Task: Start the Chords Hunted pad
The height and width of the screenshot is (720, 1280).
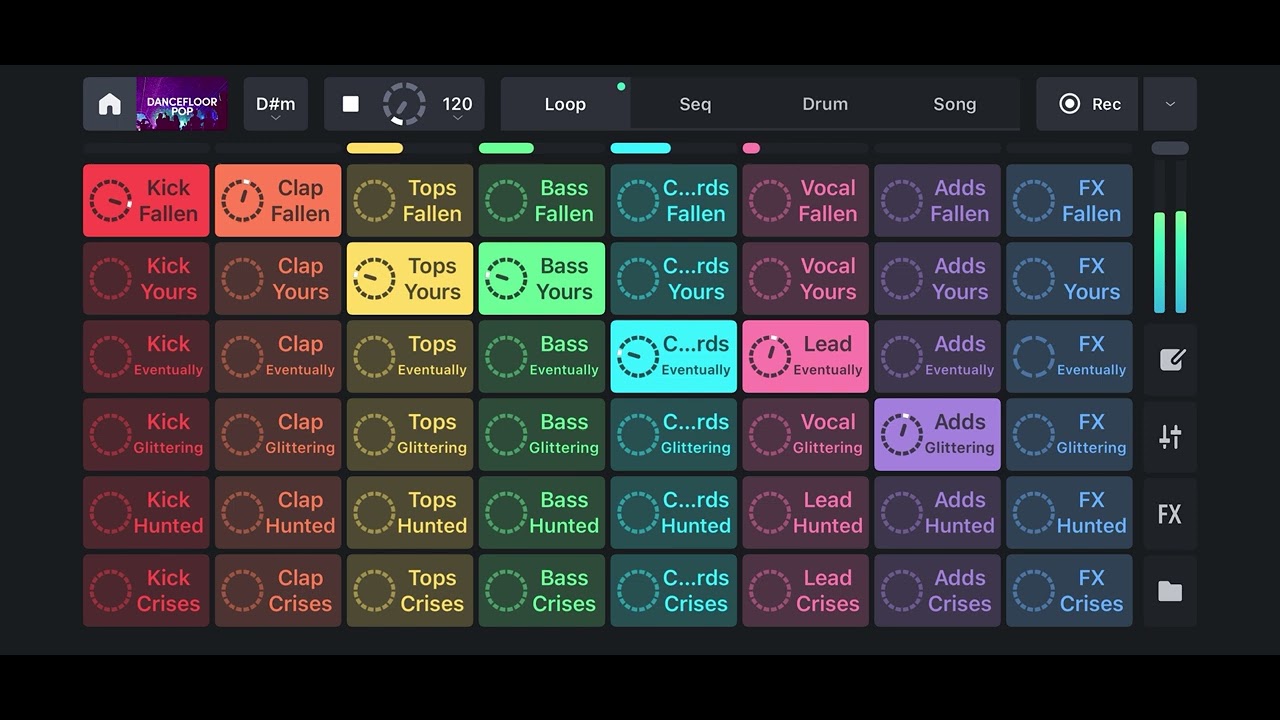Action: (674, 513)
